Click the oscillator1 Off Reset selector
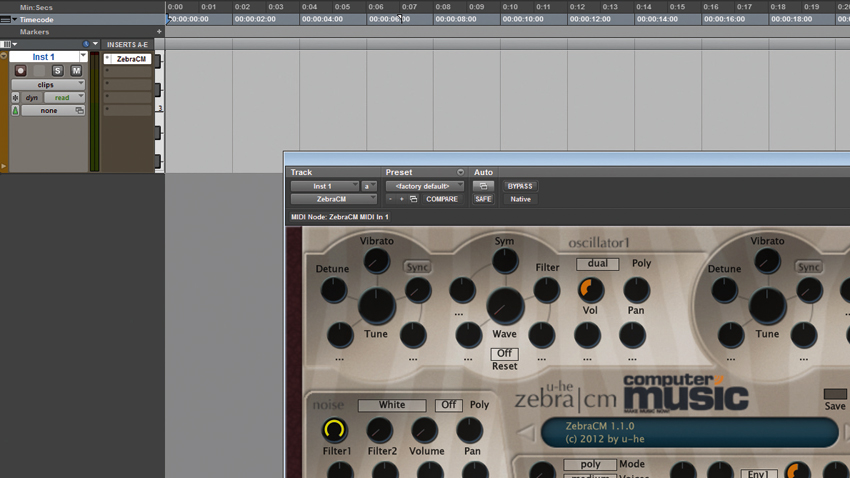 [504, 353]
